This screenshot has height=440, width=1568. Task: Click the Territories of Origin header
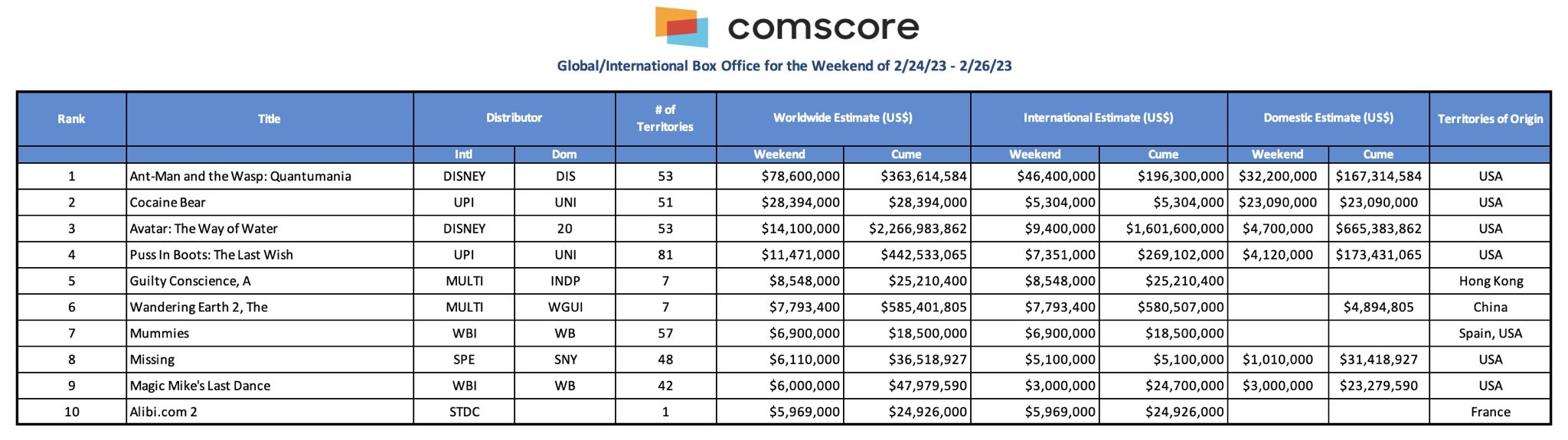pyautogui.click(x=1490, y=119)
